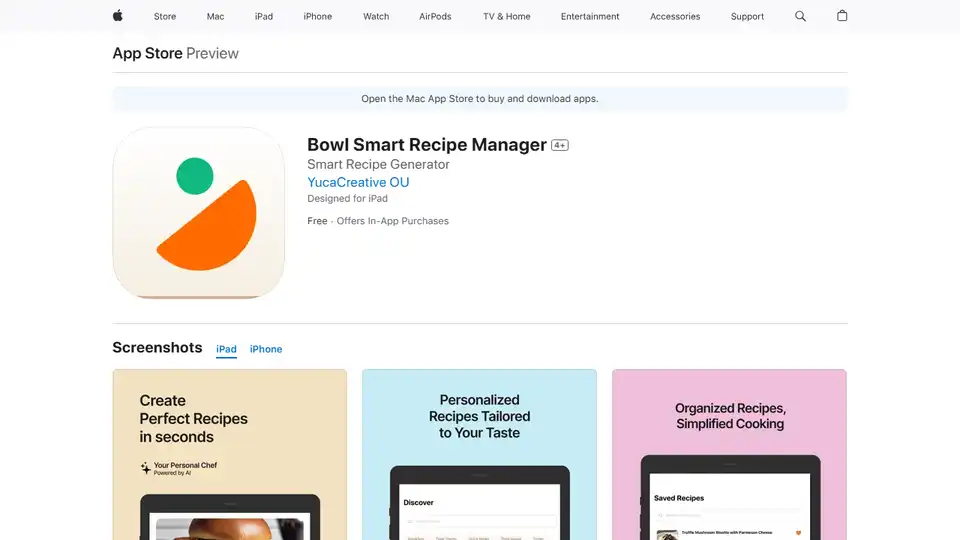
Task: View the Personalized Recipes Tailored screenshot
Action: tap(479, 454)
